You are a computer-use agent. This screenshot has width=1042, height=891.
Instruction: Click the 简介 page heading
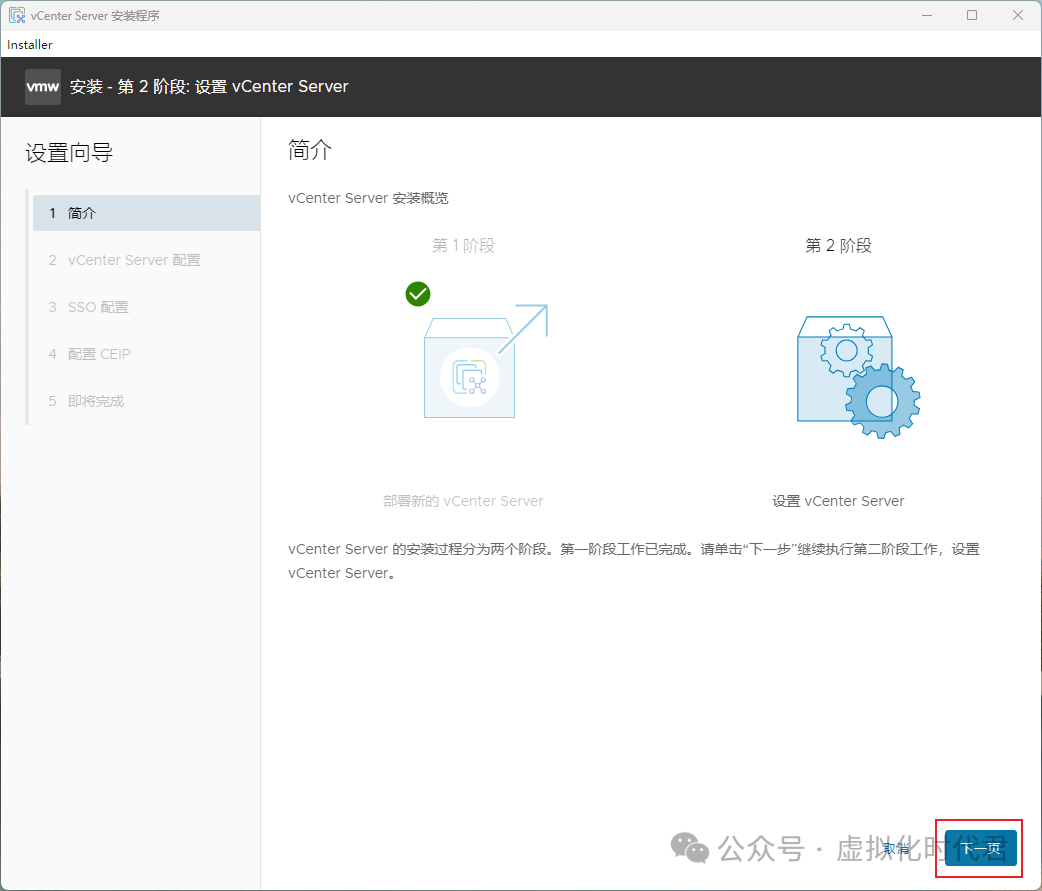pyautogui.click(x=310, y=150)
